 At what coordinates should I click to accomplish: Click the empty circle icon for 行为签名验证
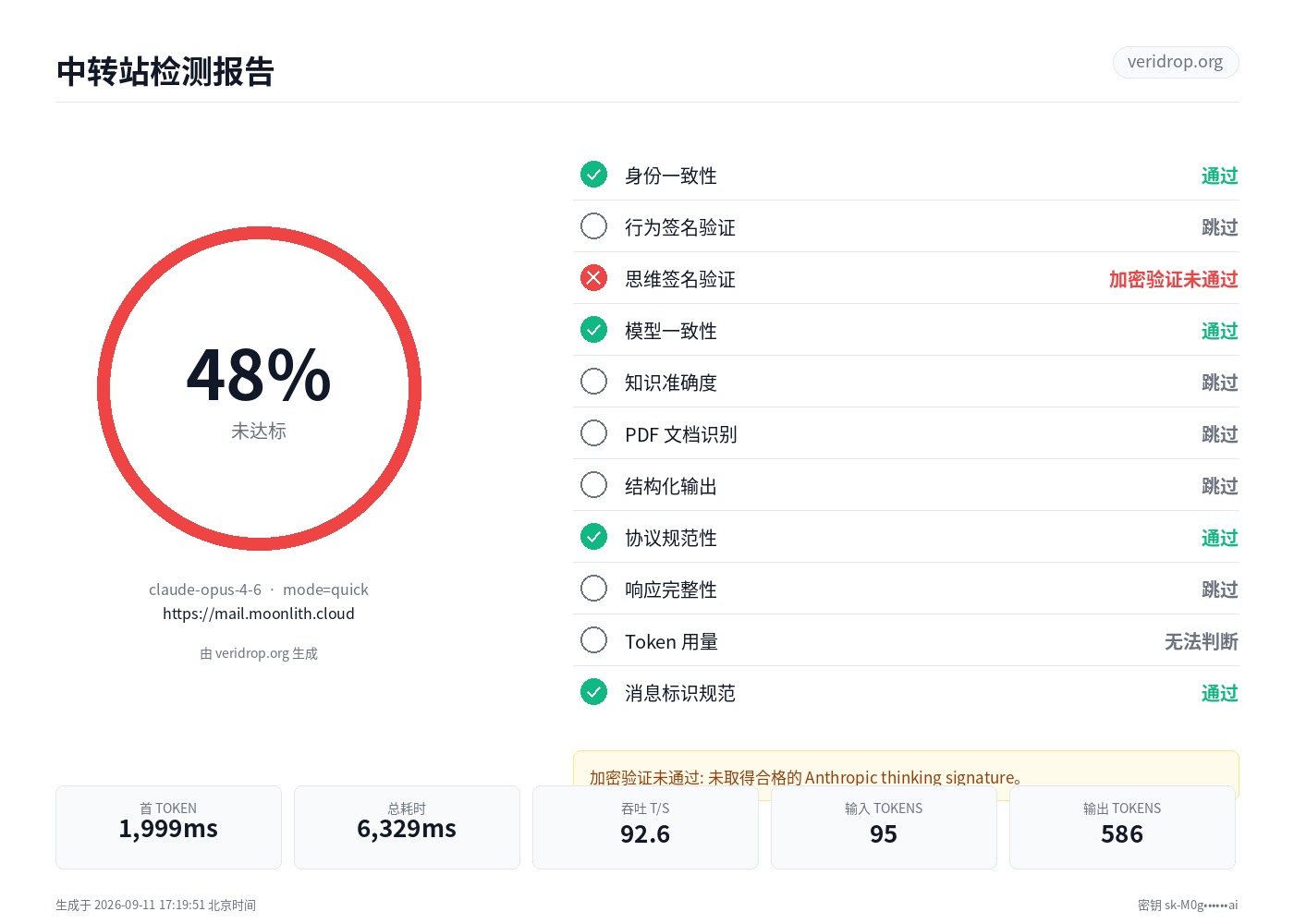point(593,226)
